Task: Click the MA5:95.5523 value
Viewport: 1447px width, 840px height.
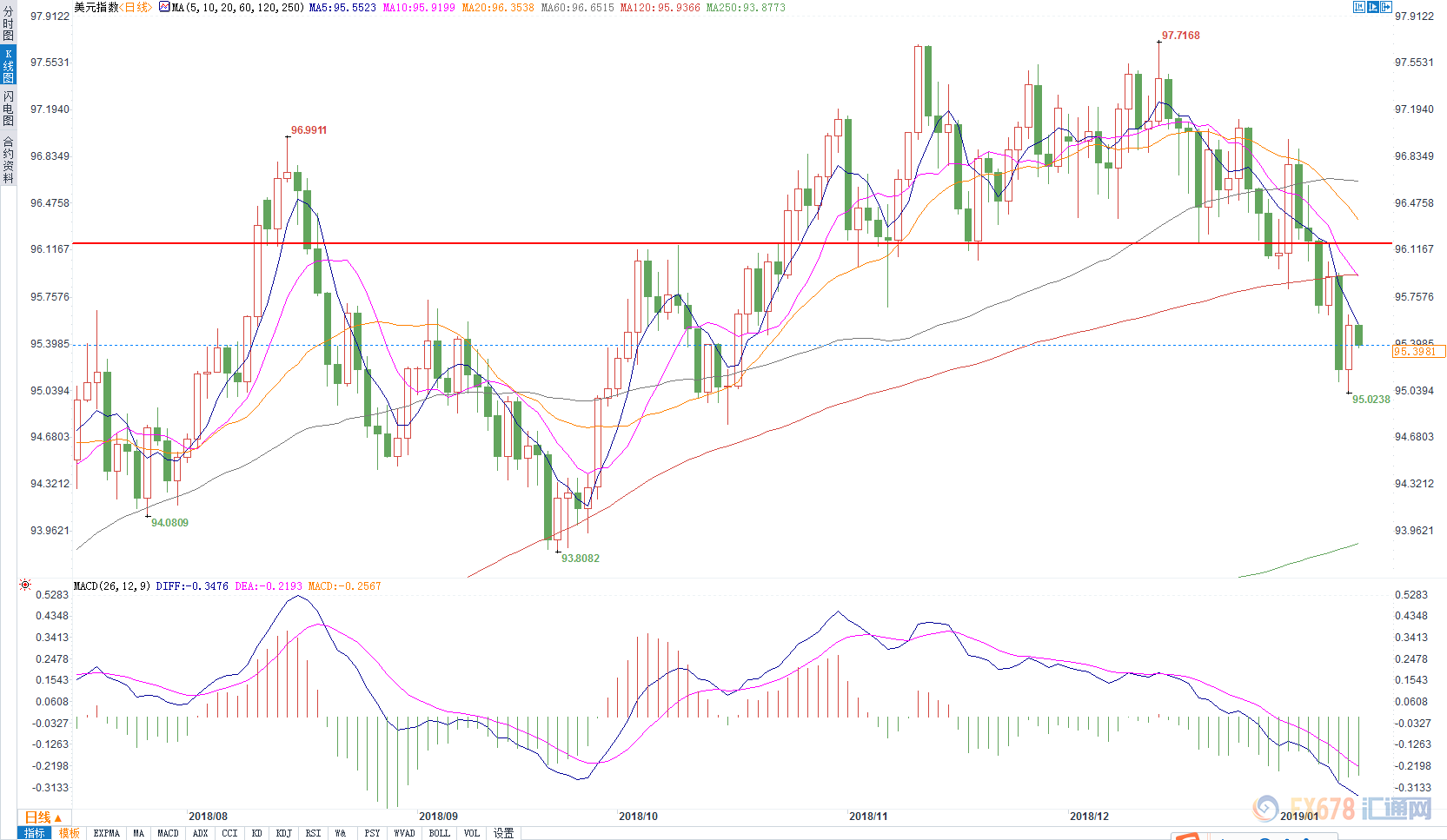Action: (343, 7)
